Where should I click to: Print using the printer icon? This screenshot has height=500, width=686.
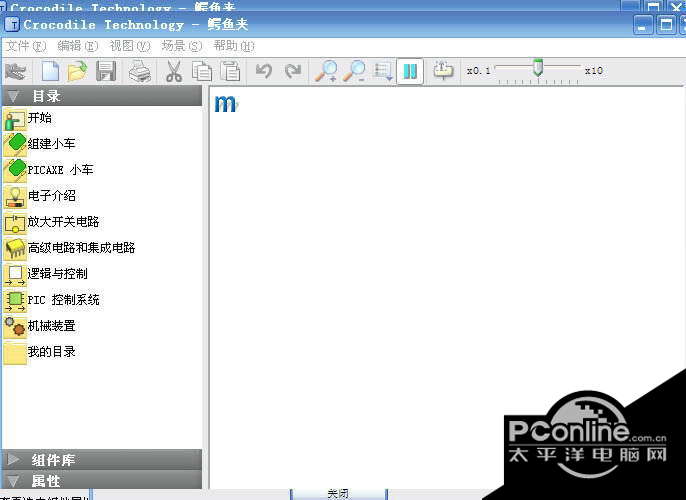click(140, 71)
